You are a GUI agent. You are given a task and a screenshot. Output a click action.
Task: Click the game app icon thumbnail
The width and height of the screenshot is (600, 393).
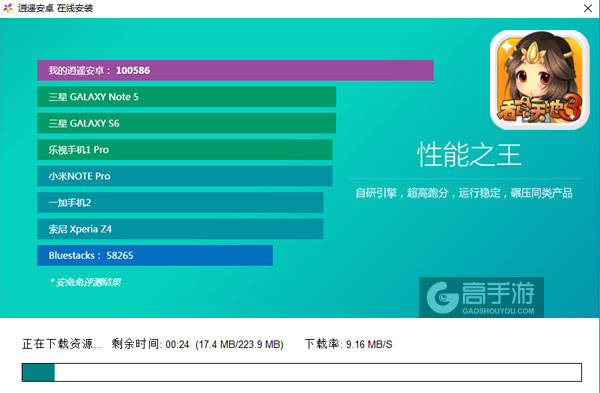[540, 80]
